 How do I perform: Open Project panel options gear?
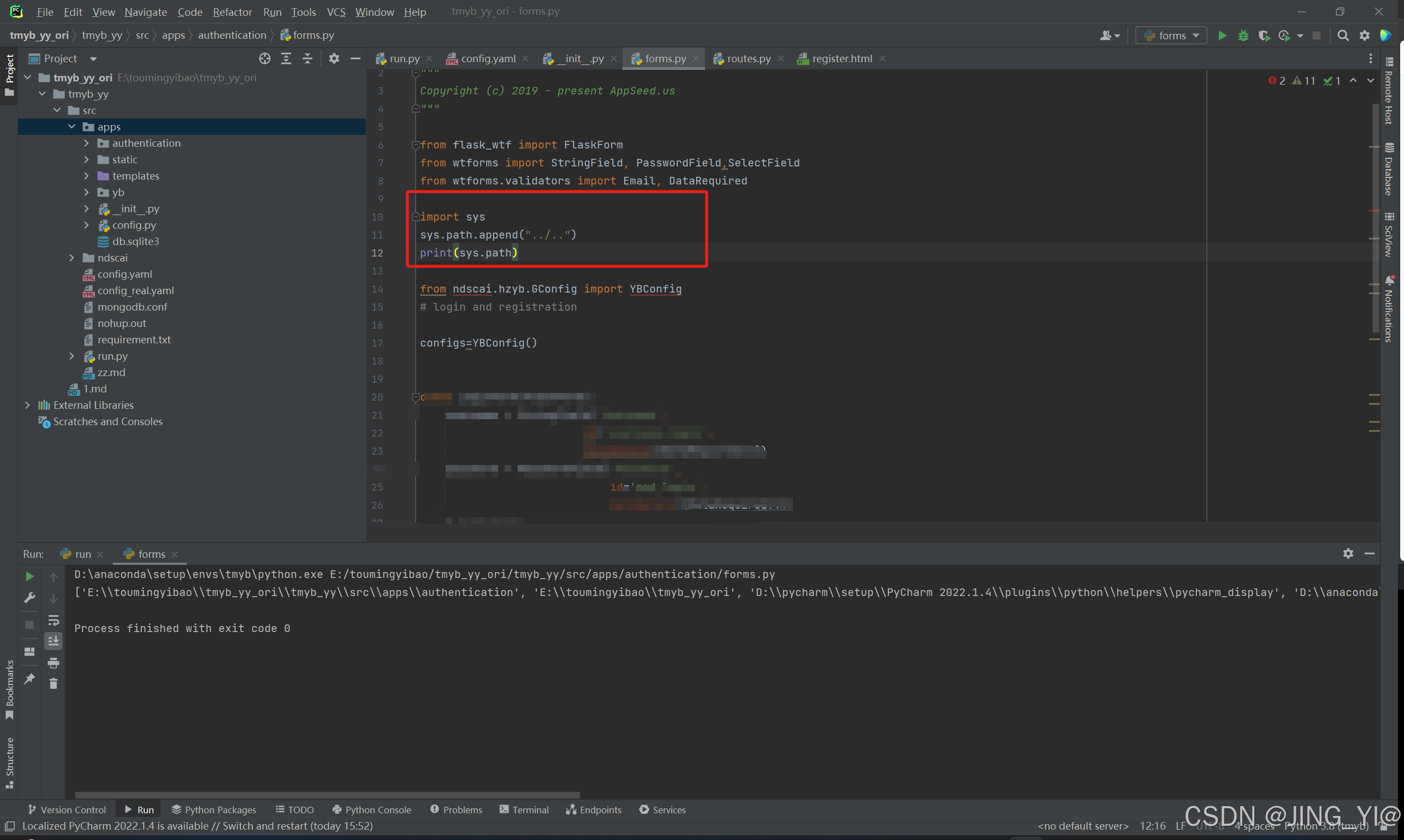tap(334, 58)
